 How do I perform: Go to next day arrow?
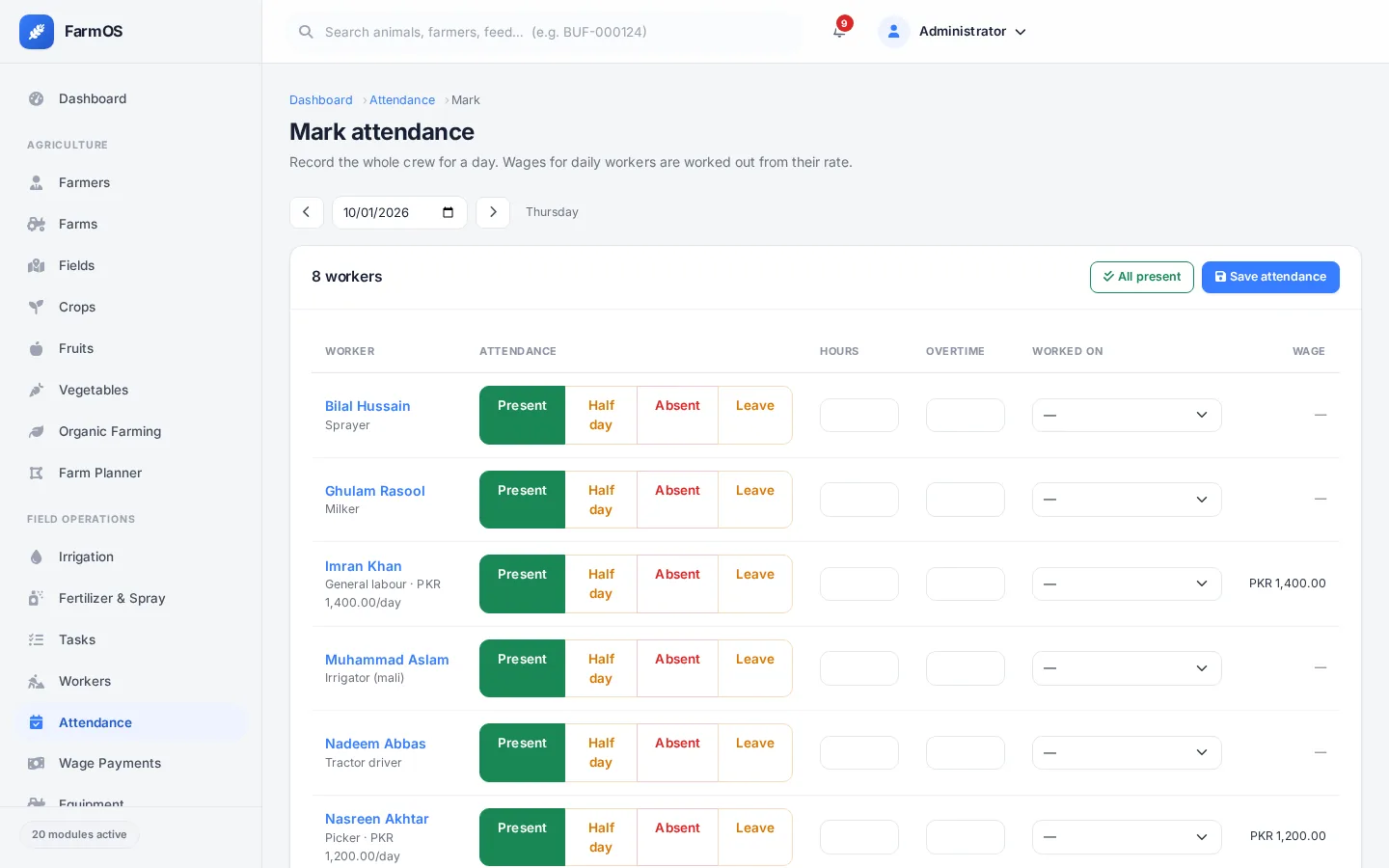point(493,212)
